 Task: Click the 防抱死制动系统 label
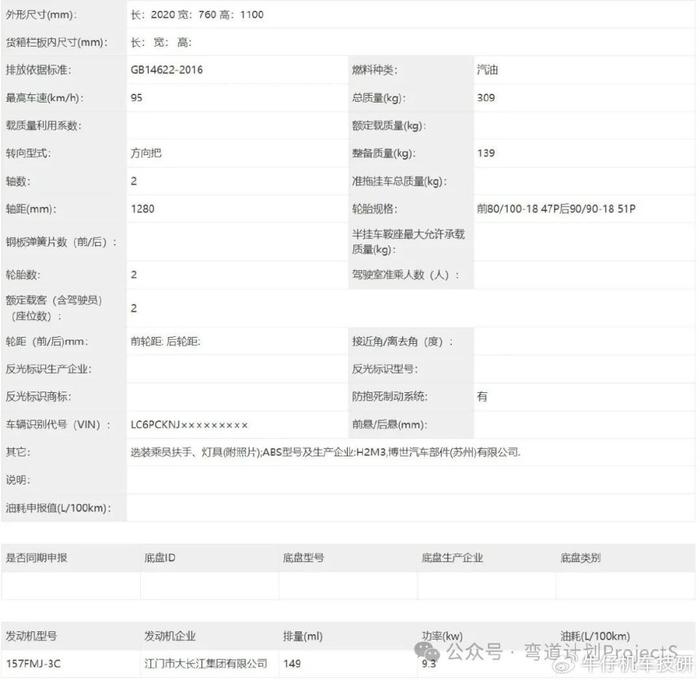(x=390, y=396)
